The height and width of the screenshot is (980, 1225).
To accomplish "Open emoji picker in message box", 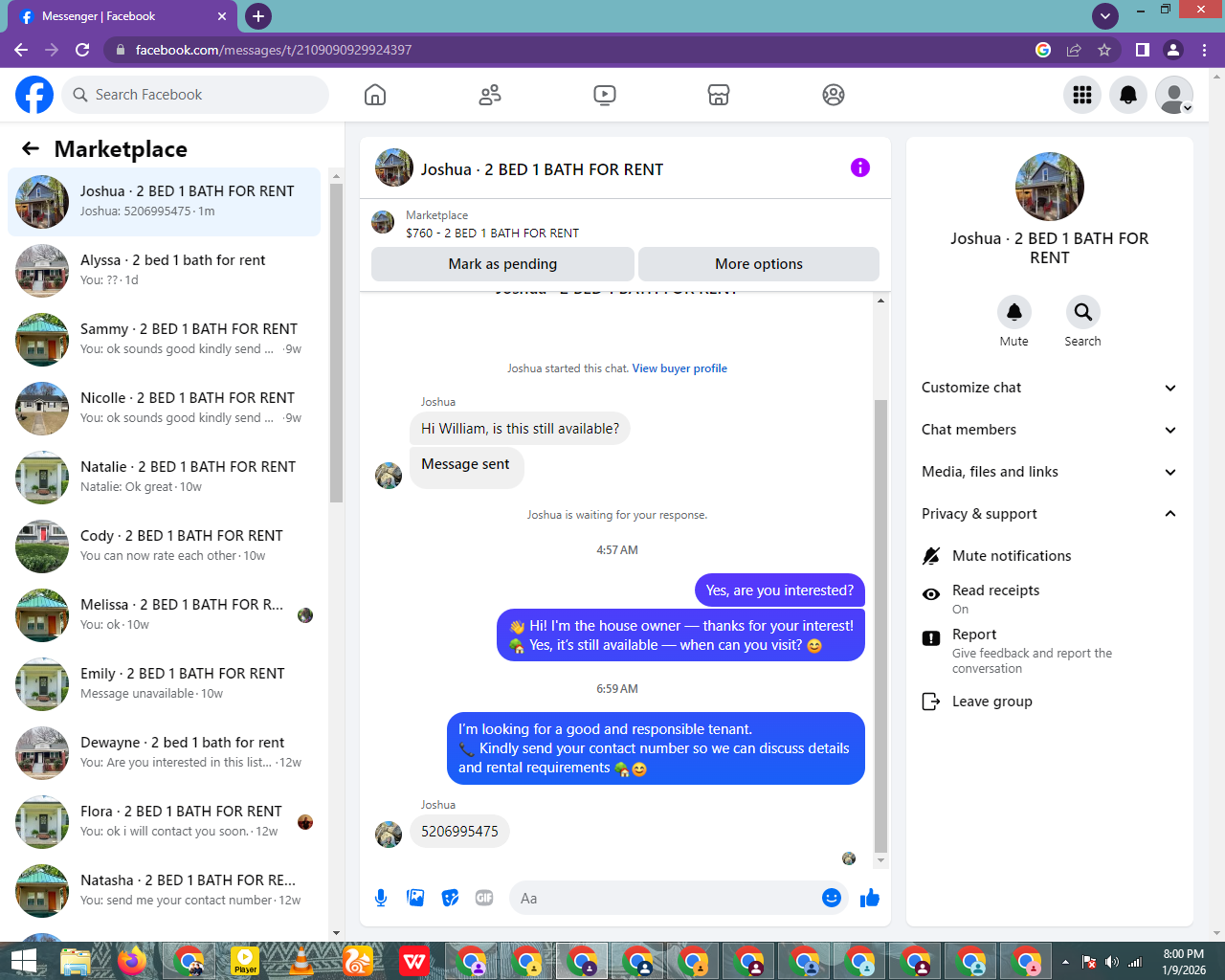I will point(832,898).
